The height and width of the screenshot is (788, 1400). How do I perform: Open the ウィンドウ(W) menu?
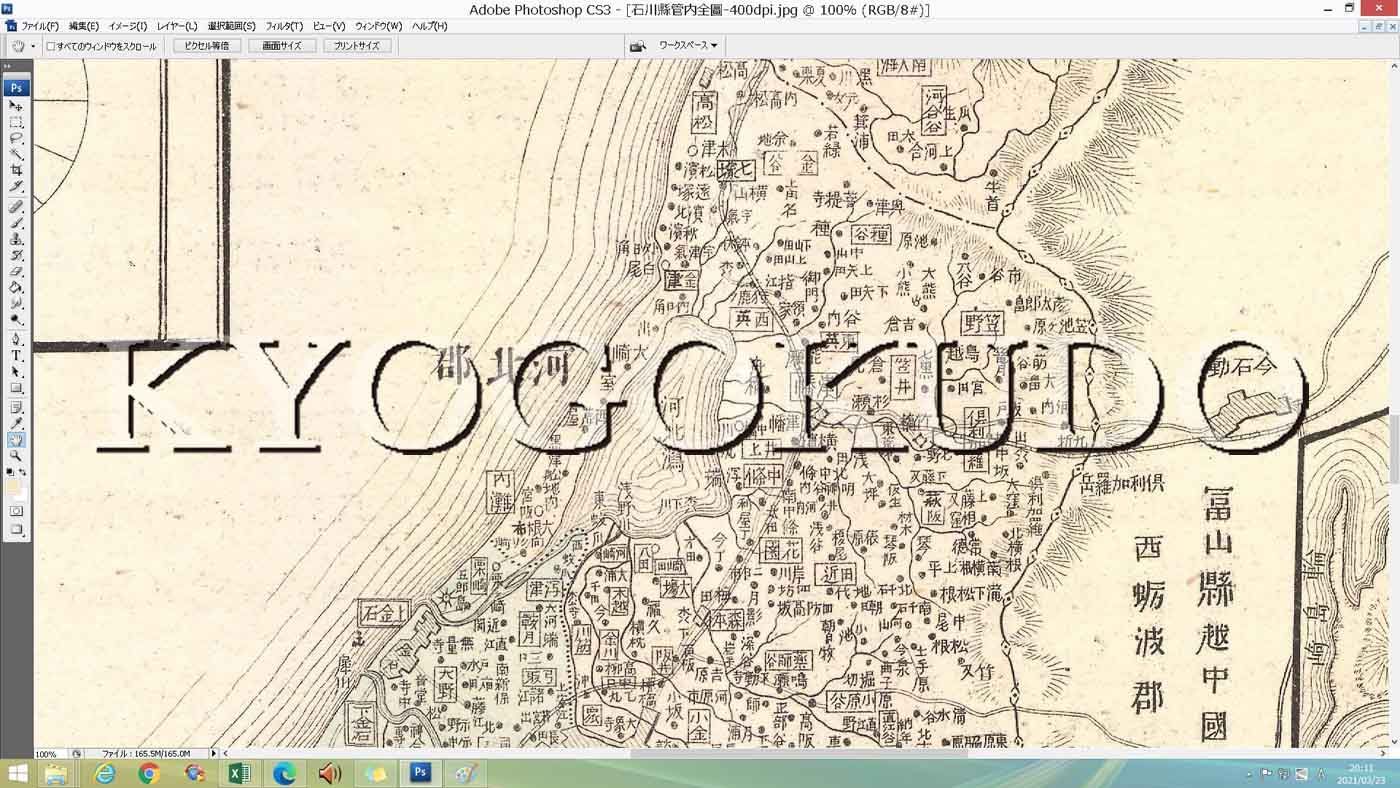click(378, 26)
